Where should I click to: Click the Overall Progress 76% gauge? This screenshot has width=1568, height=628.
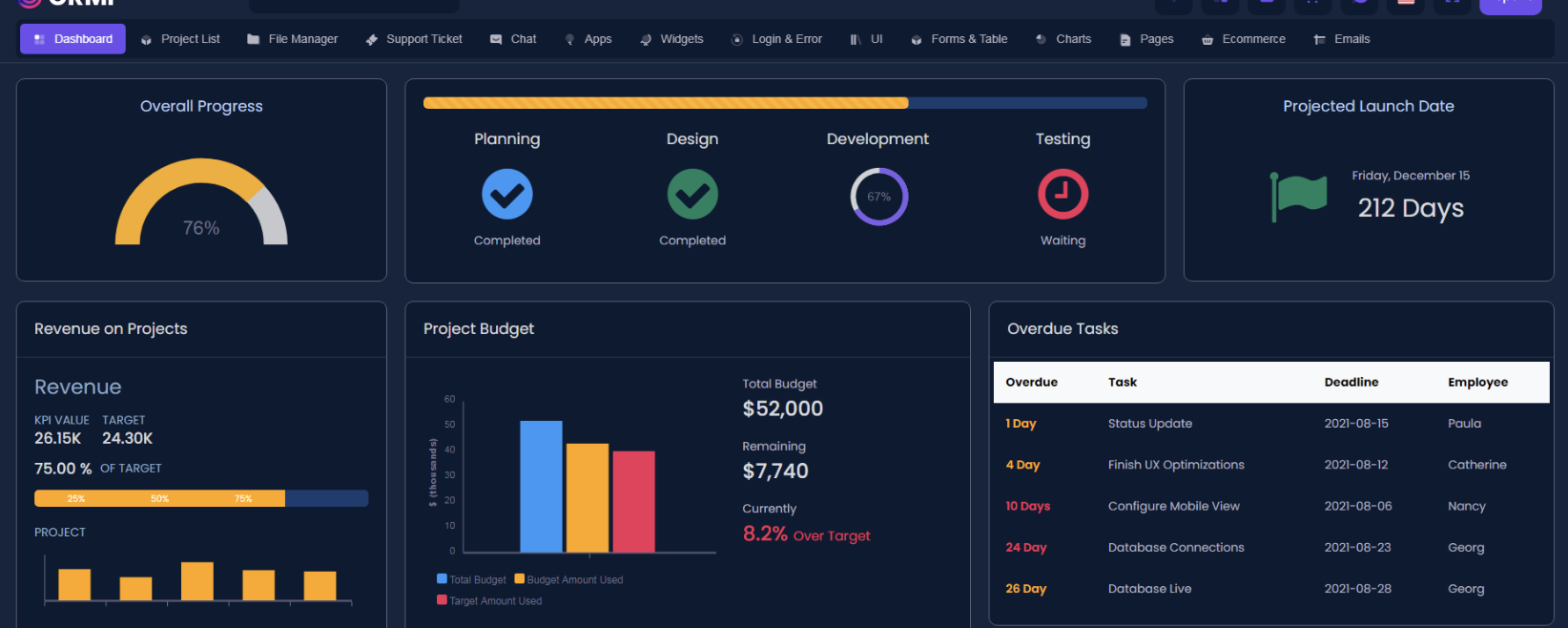coord(201,201)
